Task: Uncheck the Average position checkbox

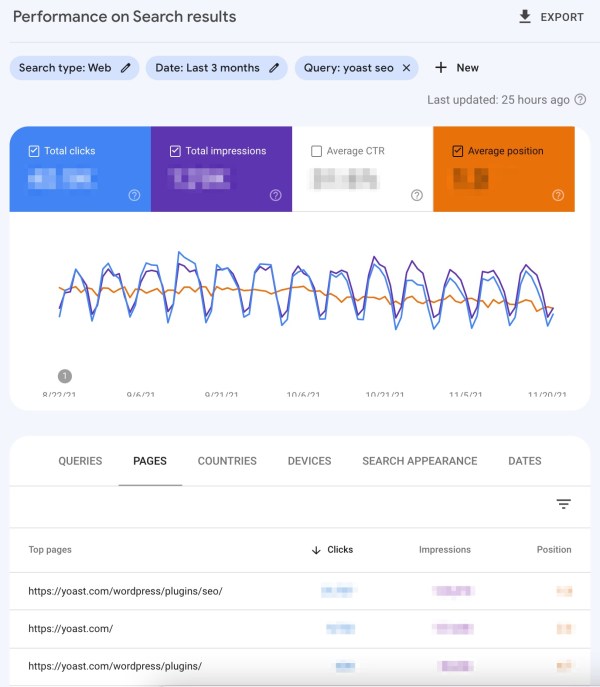Action: click(458, 151)
